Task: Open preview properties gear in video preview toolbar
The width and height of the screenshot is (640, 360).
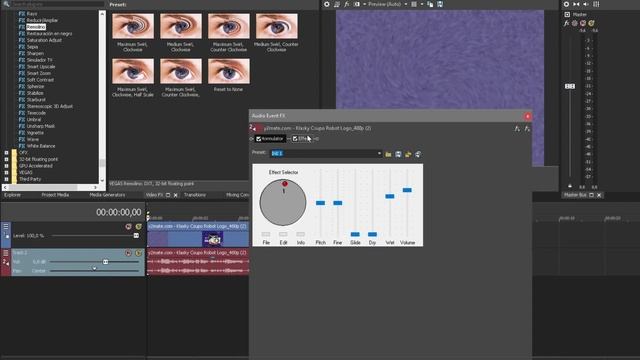Action: [327, 4]
